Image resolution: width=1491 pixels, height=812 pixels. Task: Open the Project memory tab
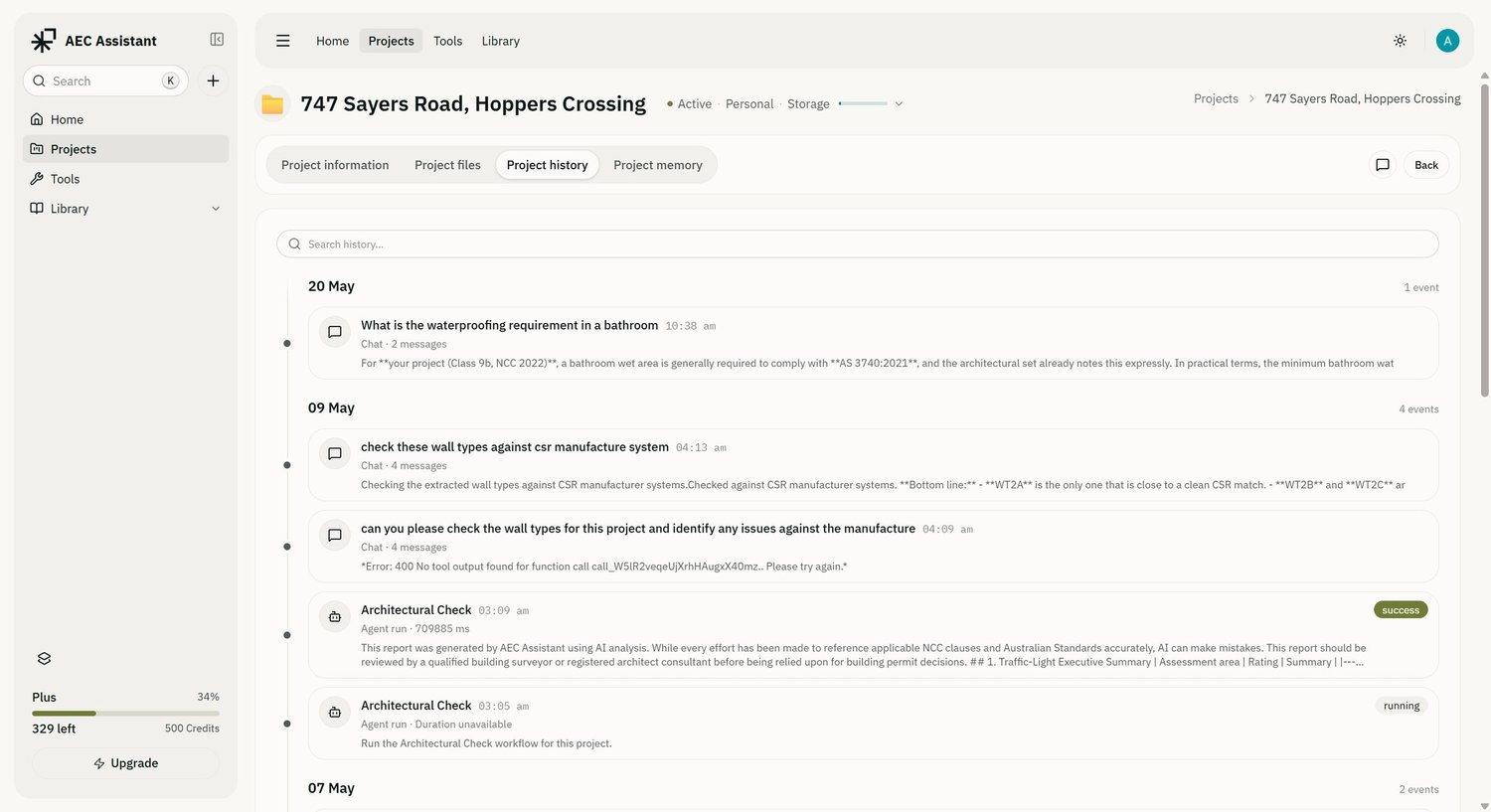tap(658, 165)
